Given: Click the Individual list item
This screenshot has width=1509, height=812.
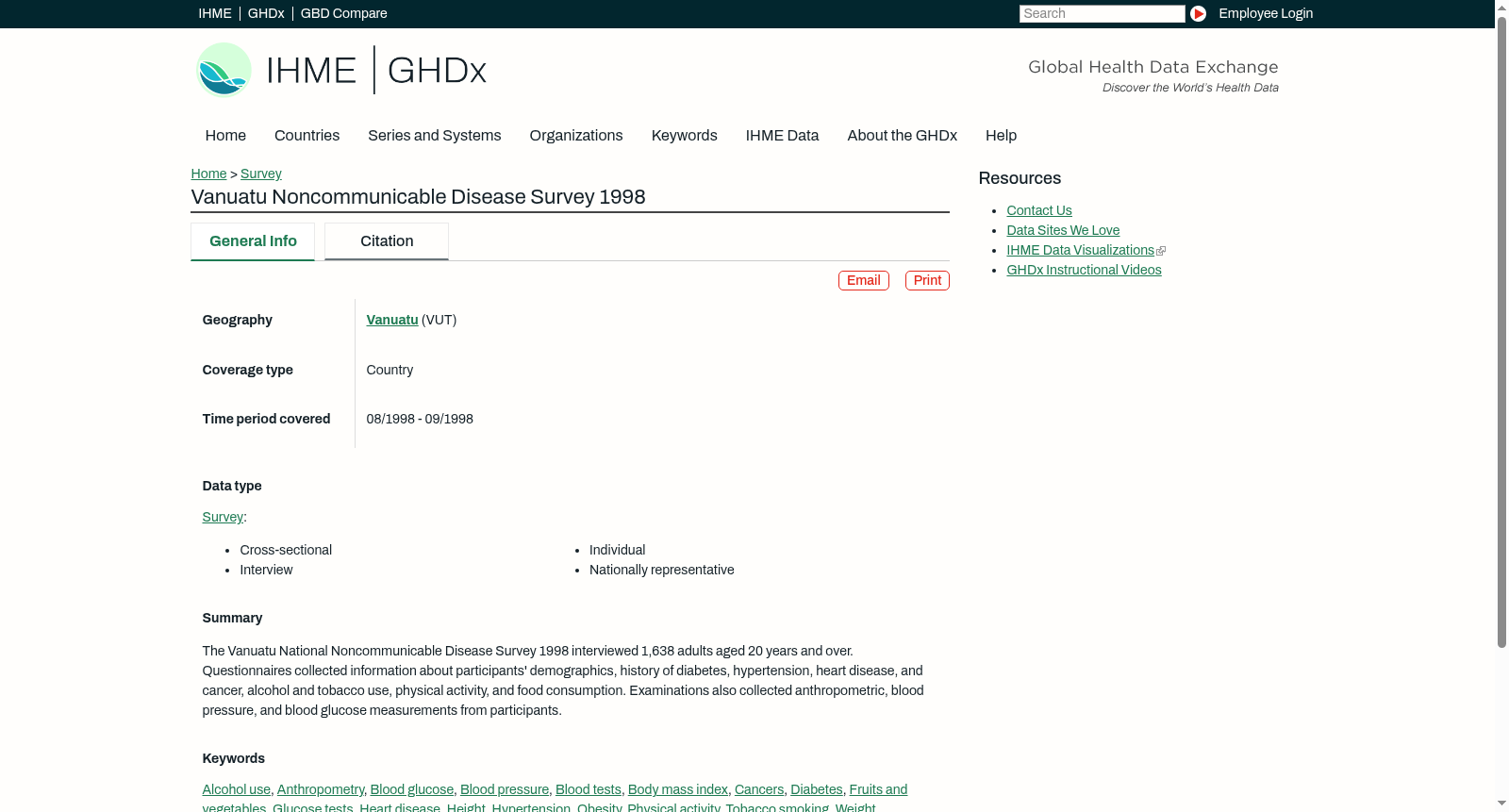Looking at the screenshot, I should [618, 550].
